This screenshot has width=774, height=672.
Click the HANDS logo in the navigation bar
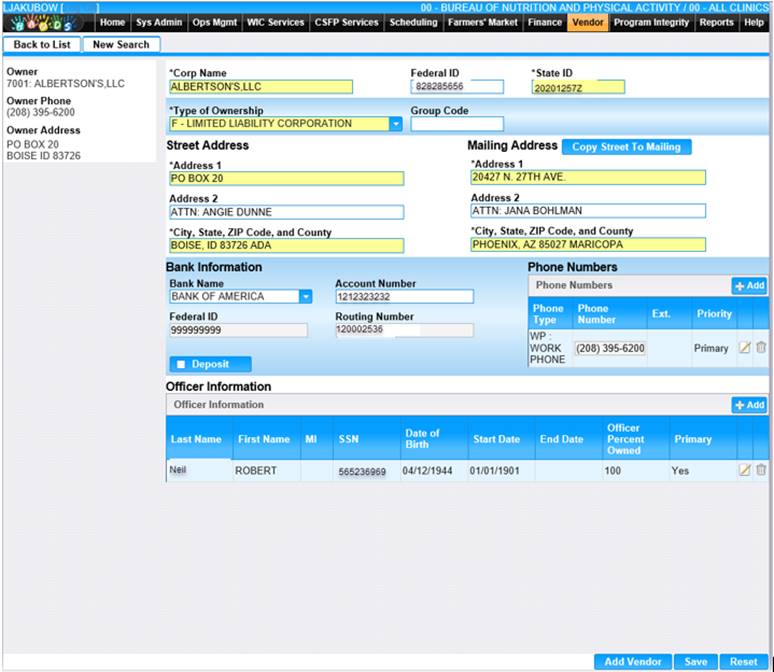click(x=43, y=23)
